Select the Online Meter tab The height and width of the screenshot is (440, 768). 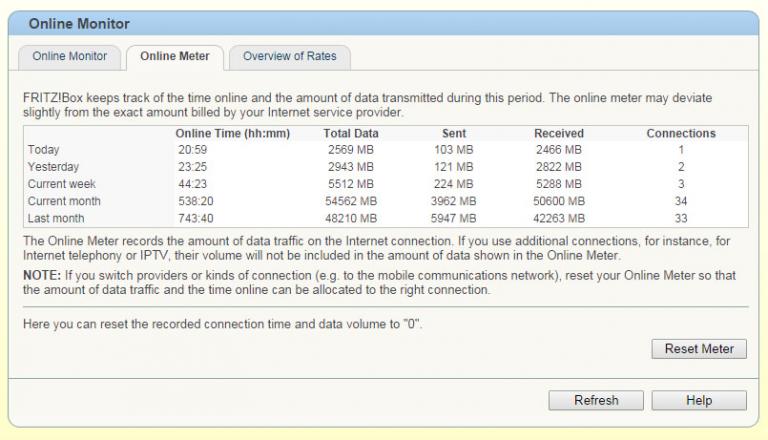coord(175,56)
